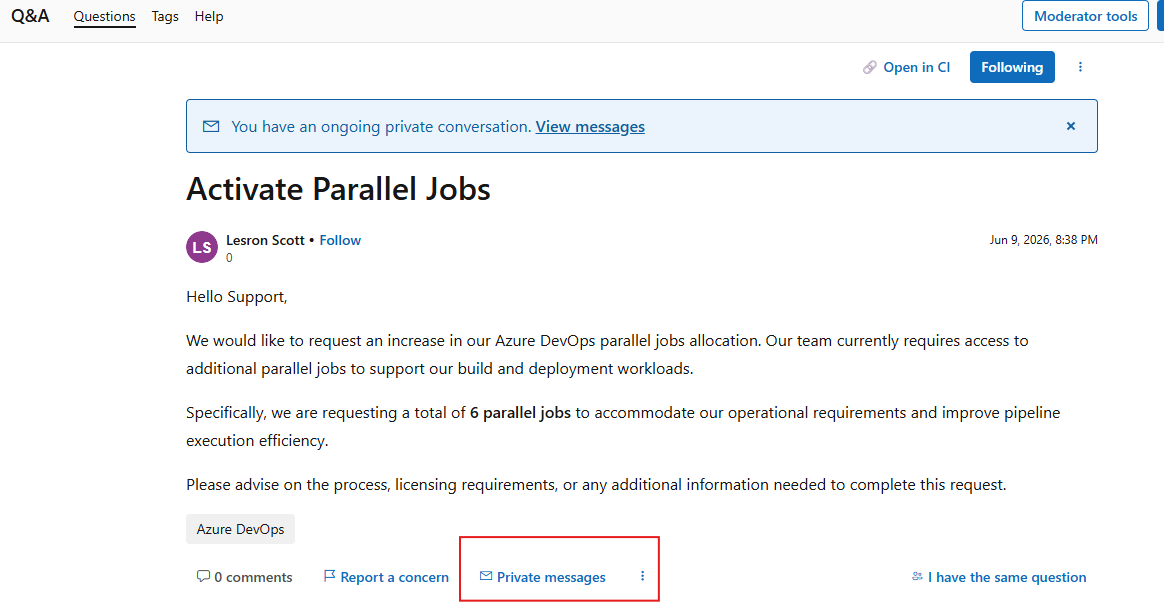Follow the user Lesron Scott
The width and height of the screenshot is (1164, 615).
pos(340,240)
